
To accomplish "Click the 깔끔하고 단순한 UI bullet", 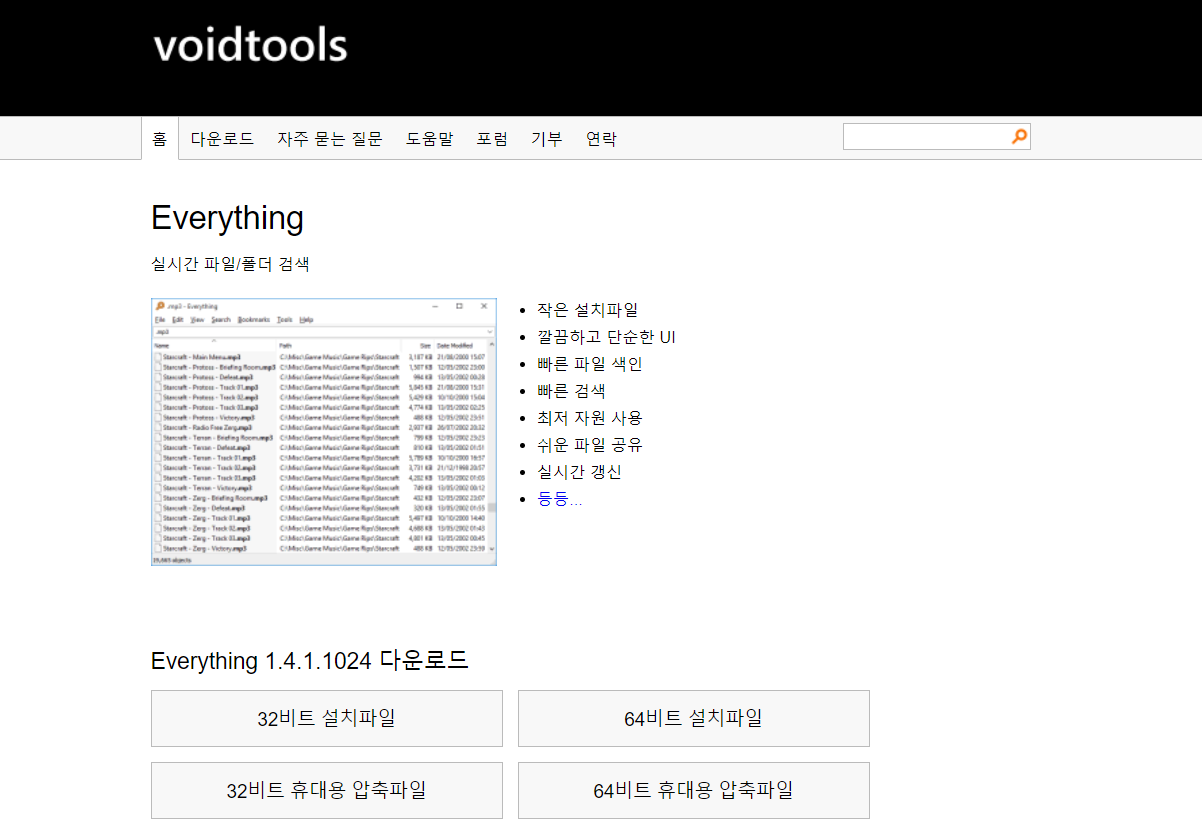I will click(606, 337).
